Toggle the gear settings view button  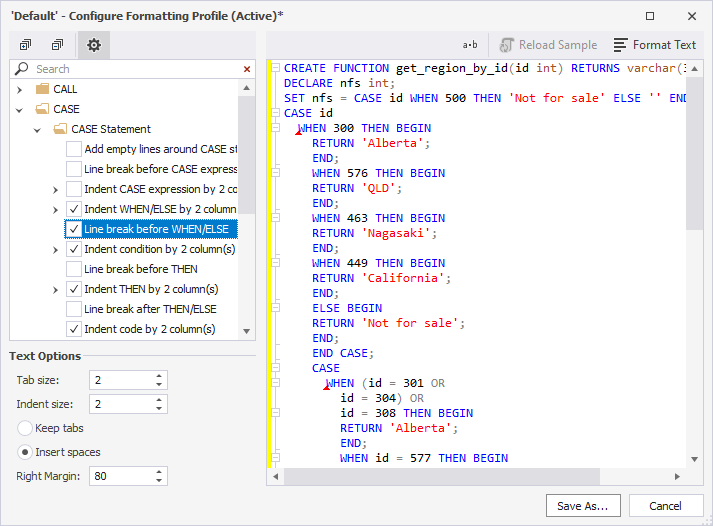[x=94, y=45]
